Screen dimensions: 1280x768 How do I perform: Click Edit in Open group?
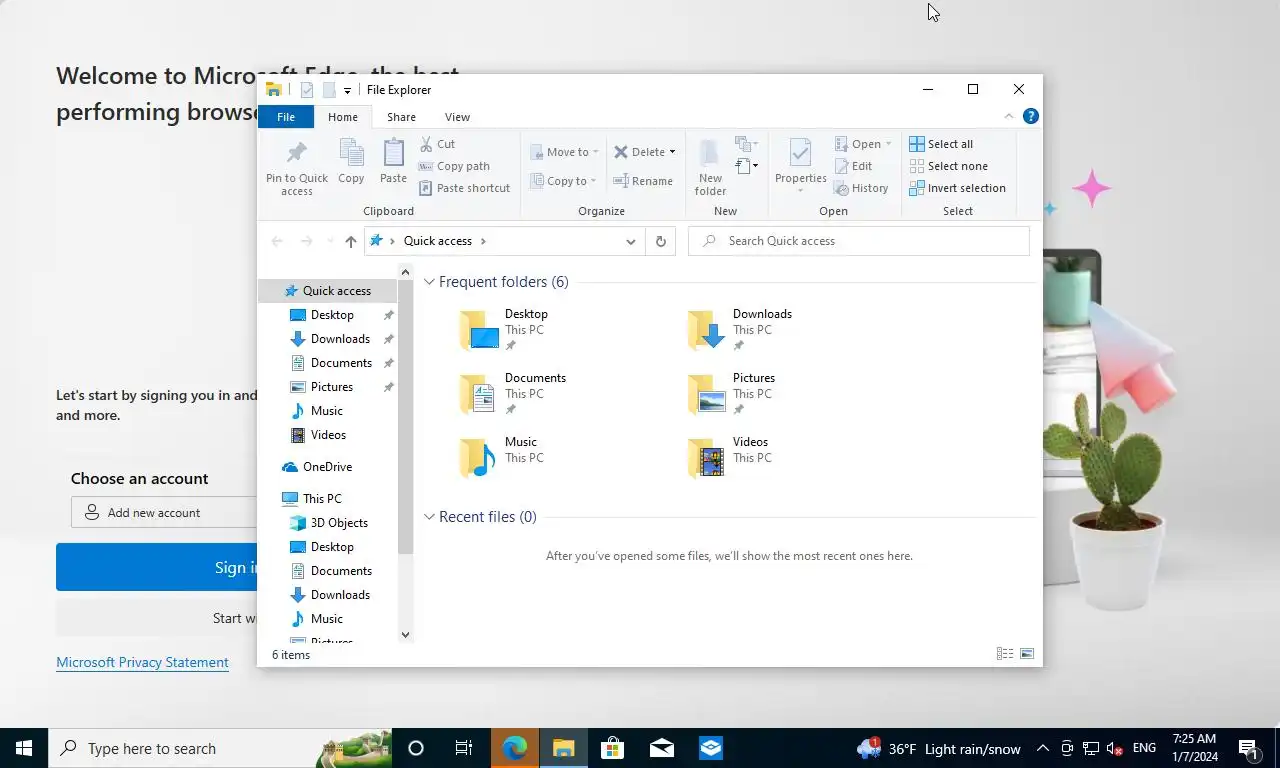(853, 166)
